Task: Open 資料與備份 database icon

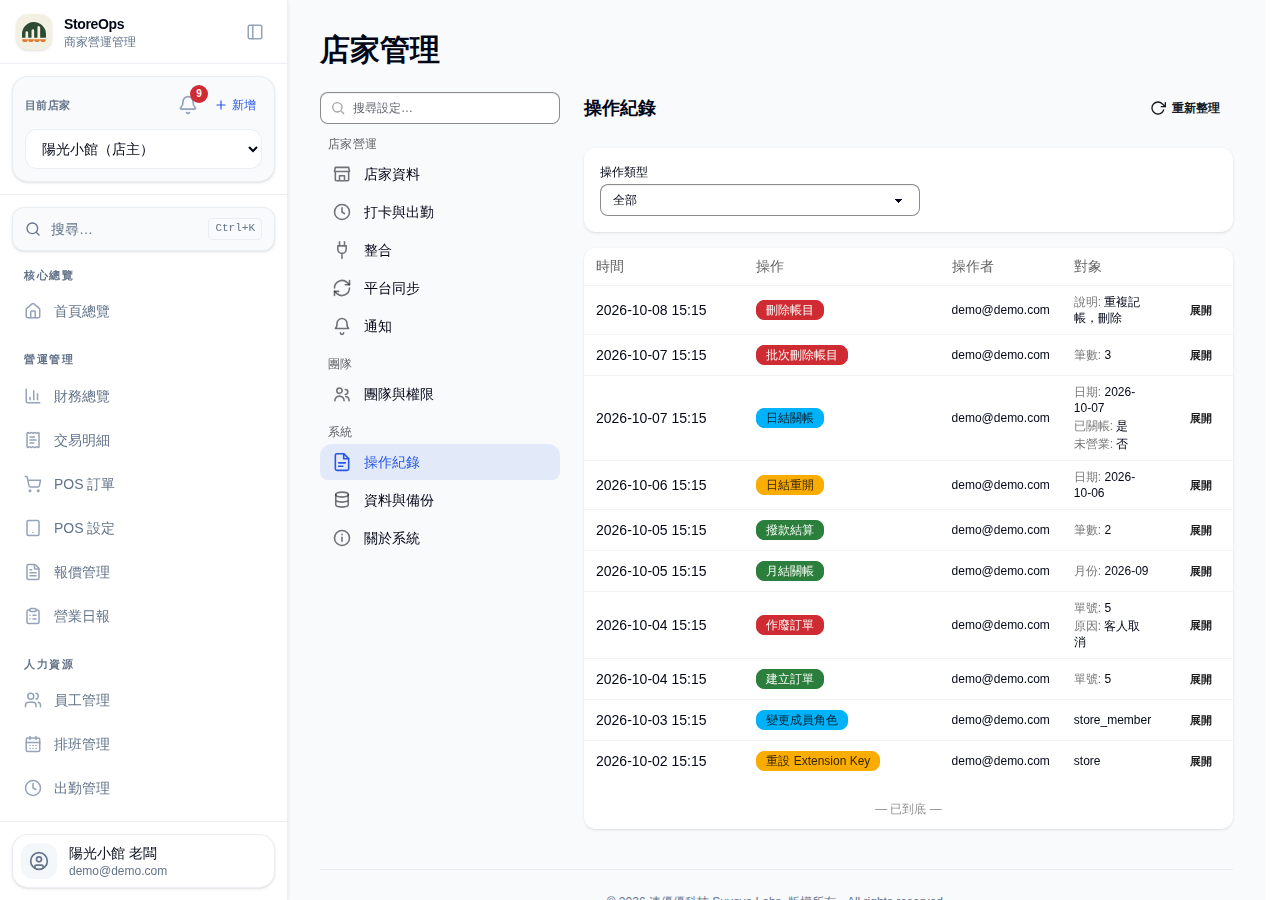Action: [x=342, y=500]
